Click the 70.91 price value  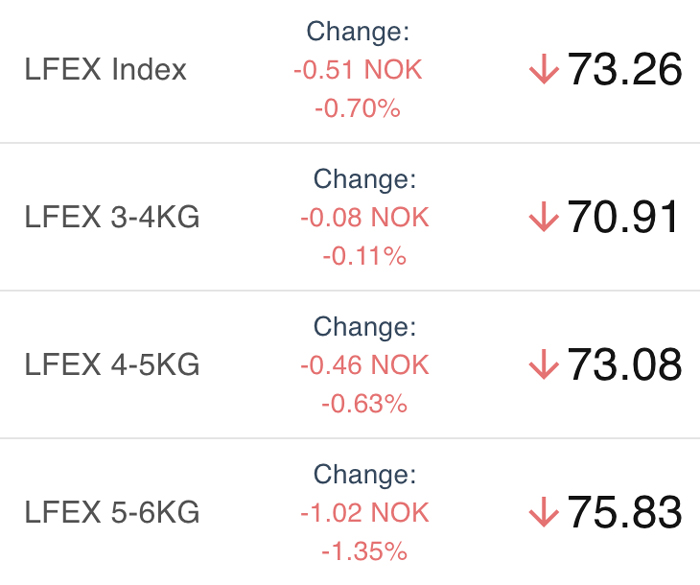click(623, 217)
